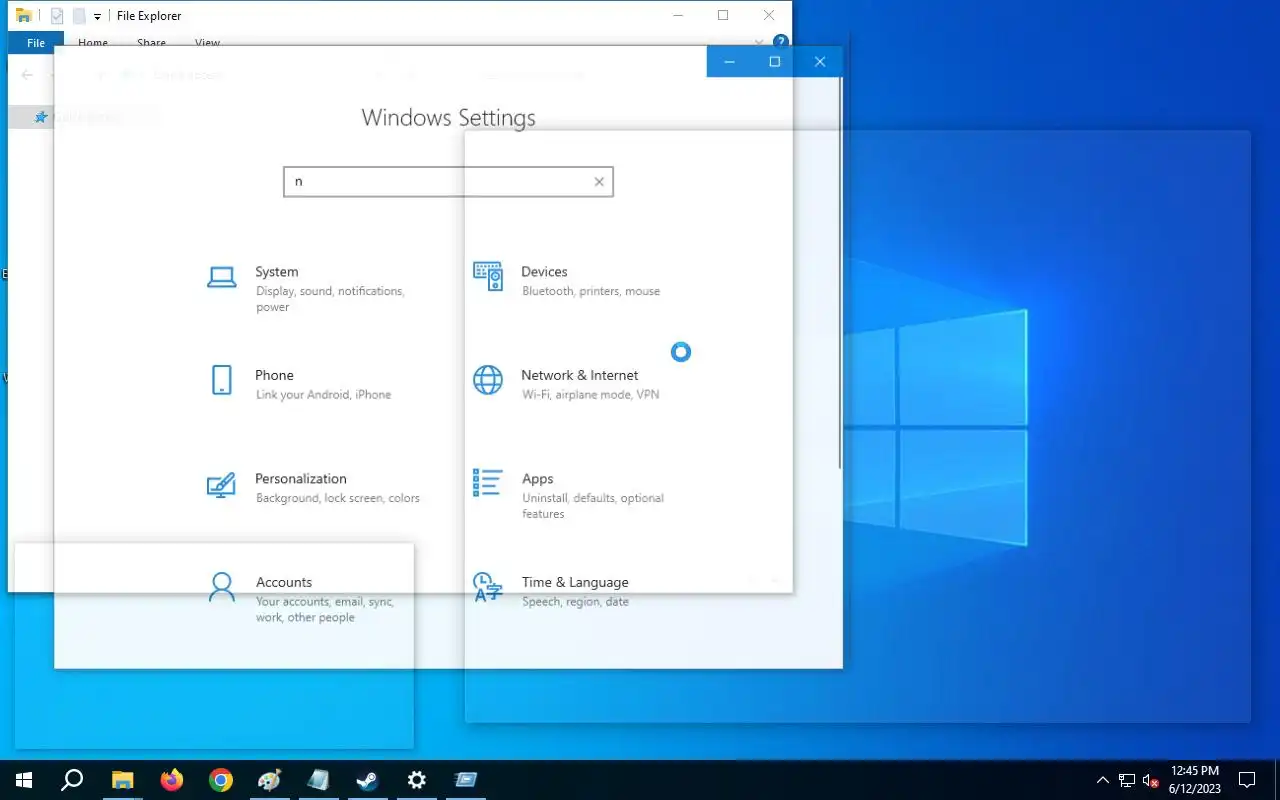This screenshot has width=1280, height=800.
Task: Click the Properties checkmark icon in File Explorer title bar
Action: (x=58, y=16)
